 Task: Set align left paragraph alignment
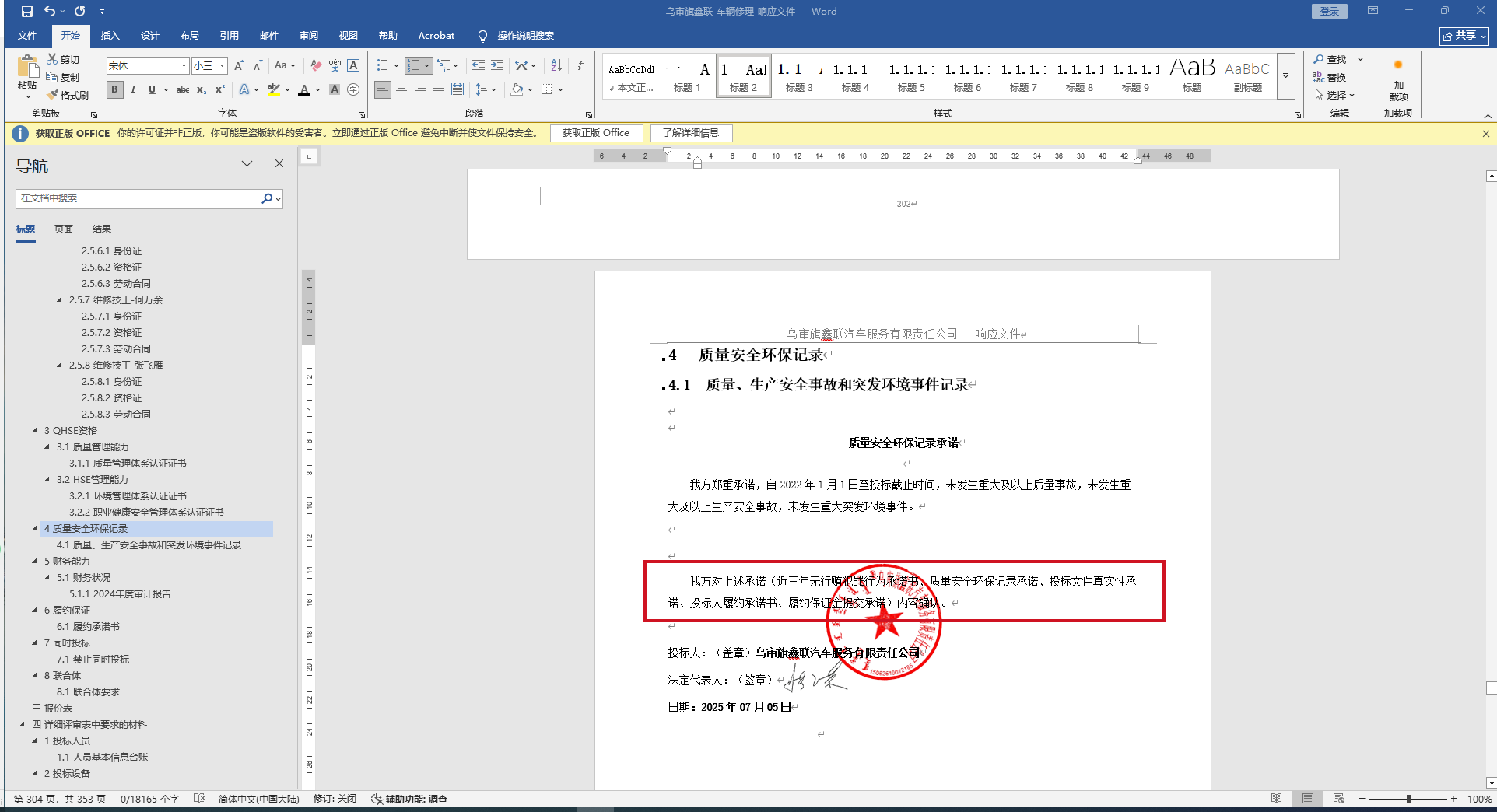click(383, 89)
